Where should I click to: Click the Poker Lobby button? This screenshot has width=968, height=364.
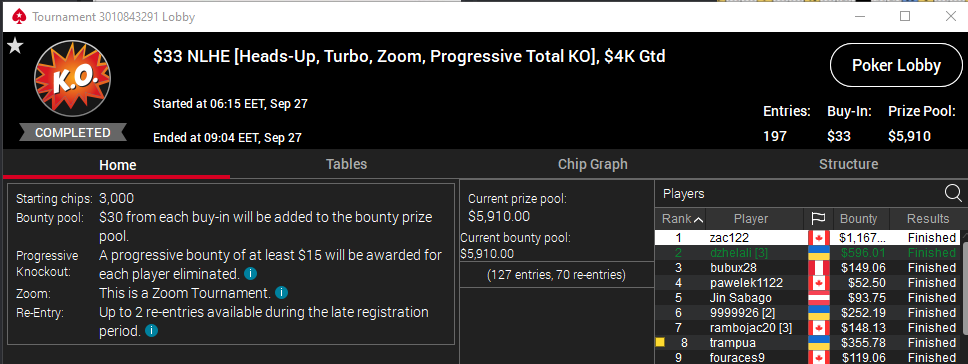coord(896,65)
